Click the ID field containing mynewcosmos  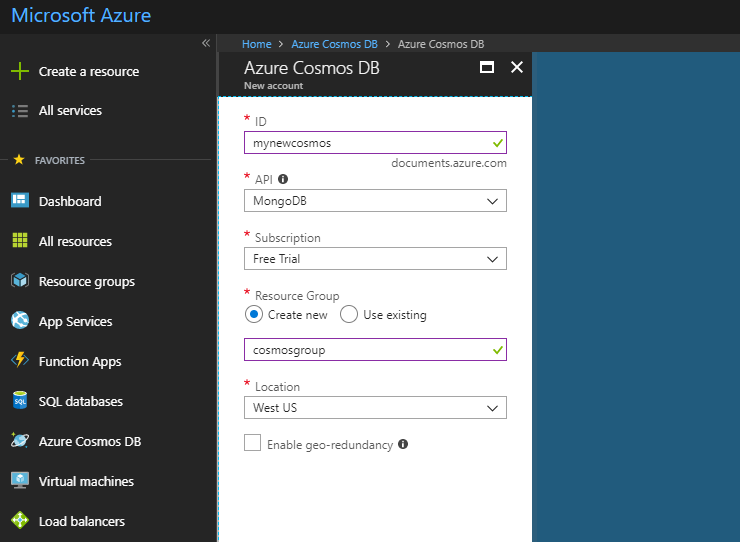click(x=375, y=143)
